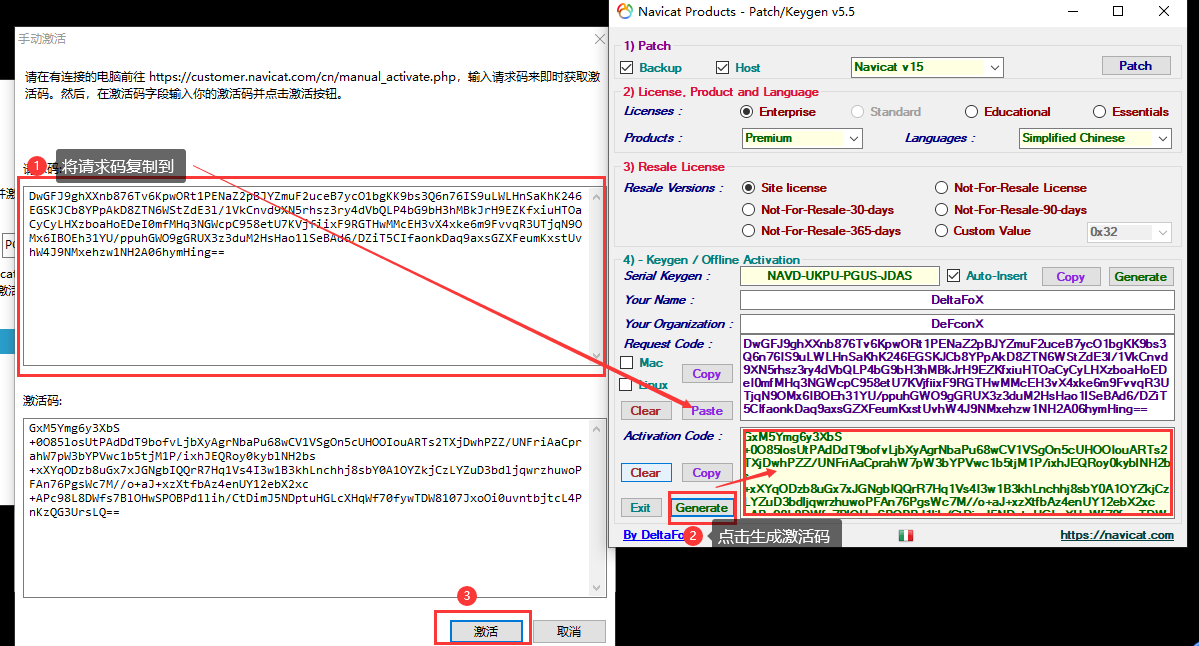Viewport: 1199px width, 646px height.
Task: Copy the activation code
Action: click(x=707, y=472)
